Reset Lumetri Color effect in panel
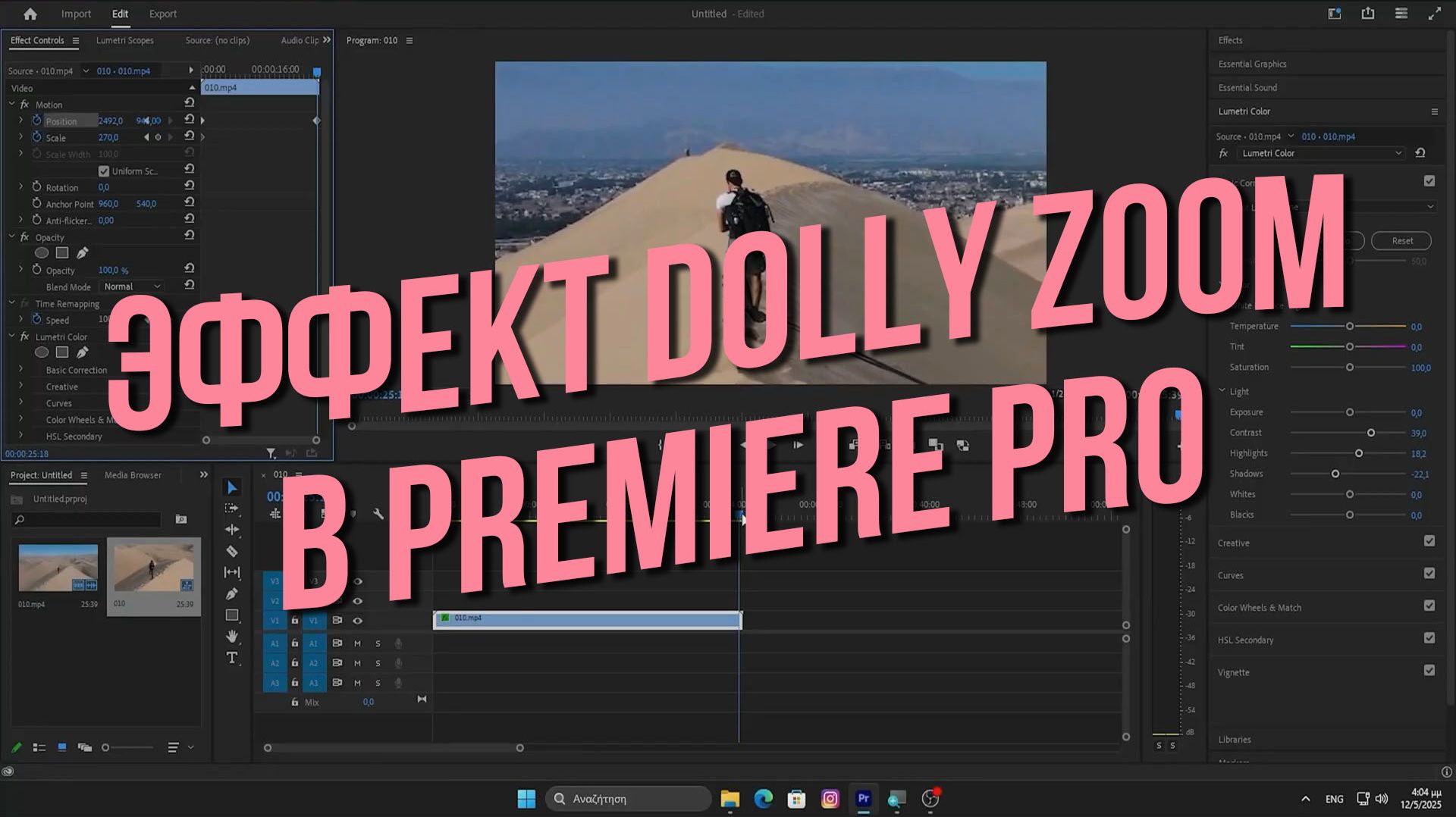1456x817 pixels. (1420, 153)
